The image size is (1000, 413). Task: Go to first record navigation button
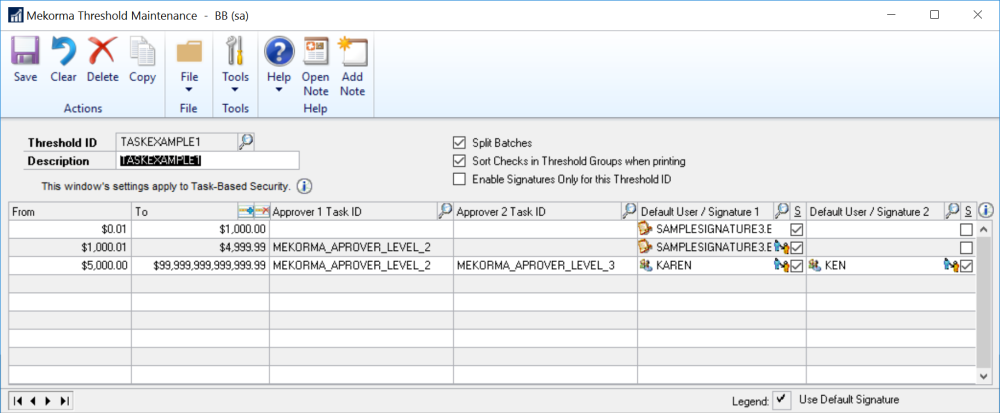[18, 401]
